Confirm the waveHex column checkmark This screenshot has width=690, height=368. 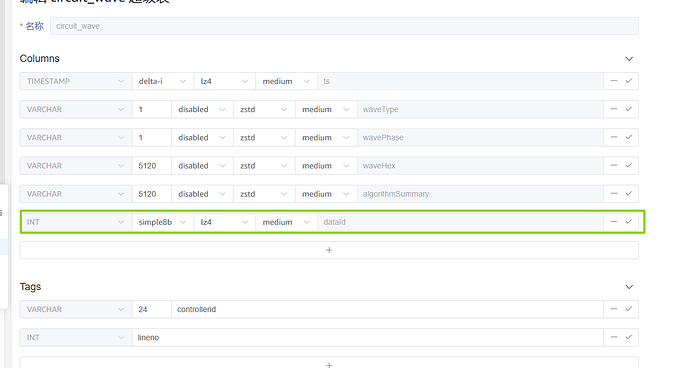point(629,166)
